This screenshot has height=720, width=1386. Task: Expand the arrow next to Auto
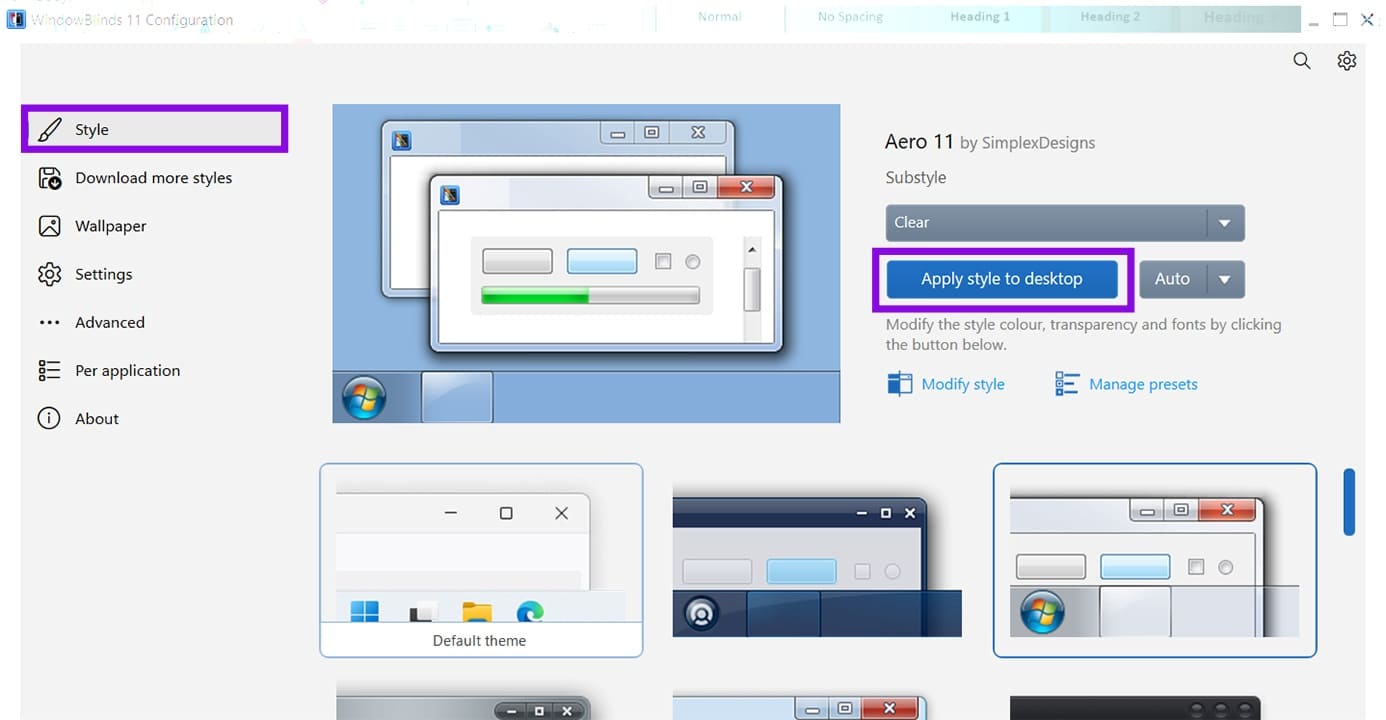[x=1225, y=280]
